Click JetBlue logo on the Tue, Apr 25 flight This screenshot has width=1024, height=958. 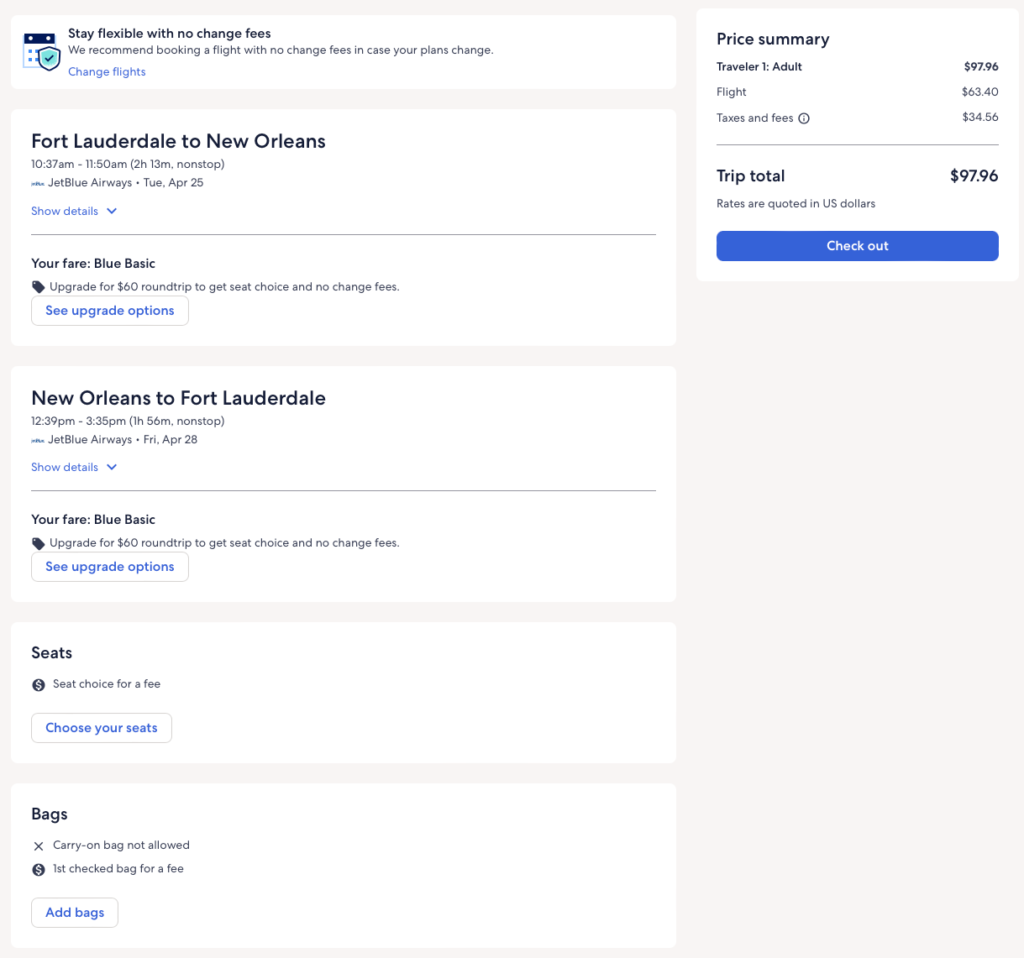(x=38, y=184)
